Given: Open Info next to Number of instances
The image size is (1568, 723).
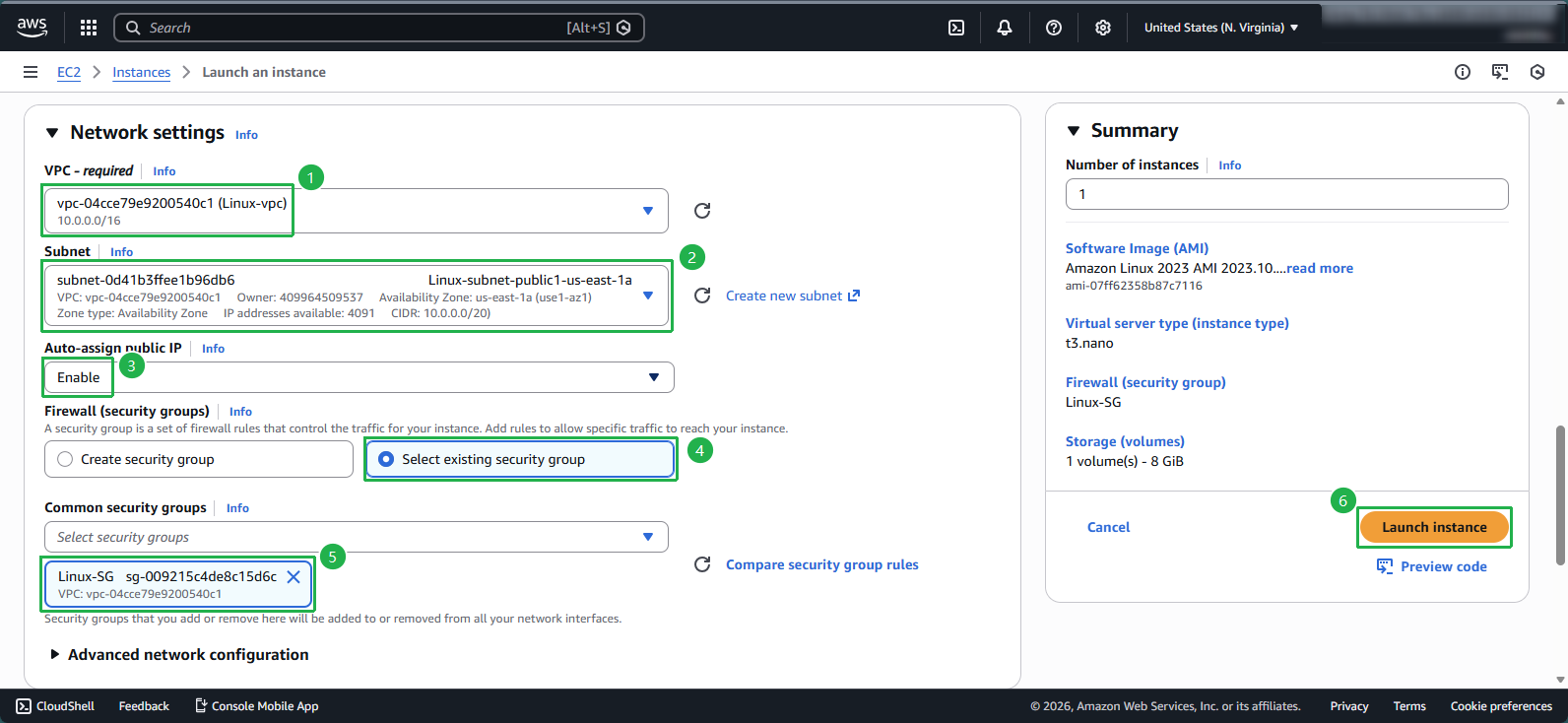Looking at the screenshot, I should coord(1229,165).
